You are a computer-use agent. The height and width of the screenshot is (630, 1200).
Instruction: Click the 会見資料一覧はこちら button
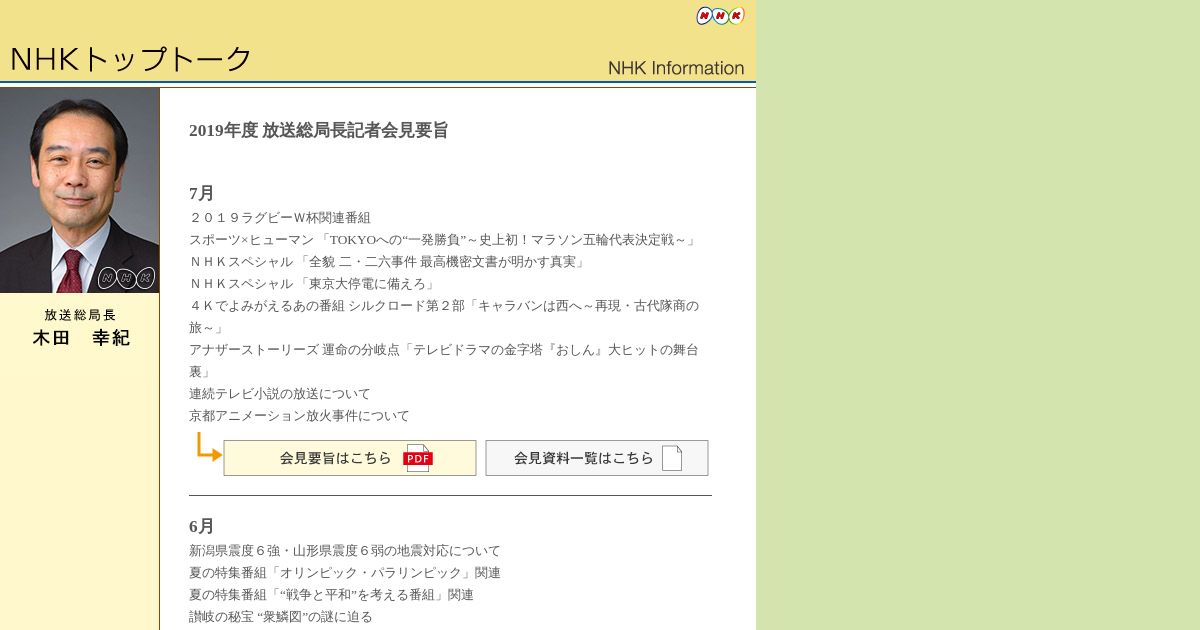597,458
